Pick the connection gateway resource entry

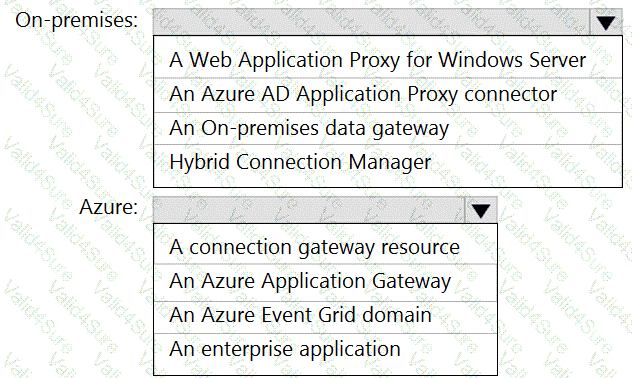[x=325, y=247]
